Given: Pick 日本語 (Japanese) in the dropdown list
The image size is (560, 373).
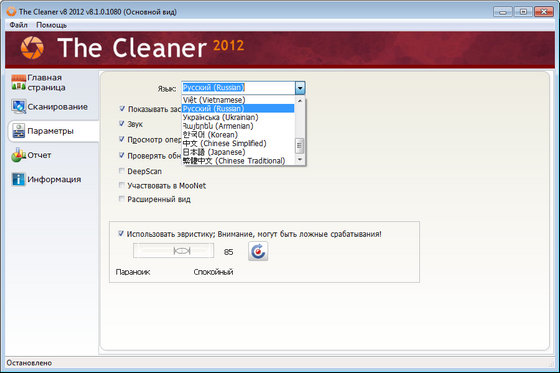Looking at the screenshot, I should coord(214,152).
